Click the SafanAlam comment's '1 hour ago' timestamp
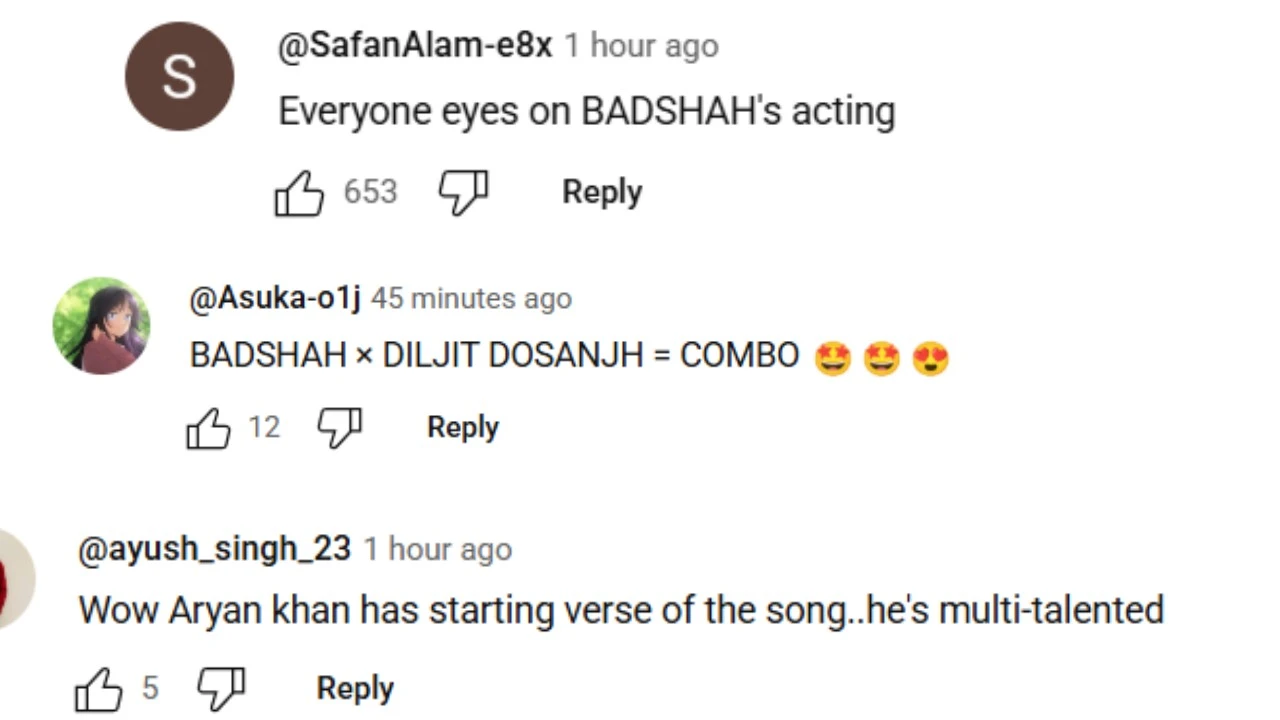Image resolution: width=1280 pixels, height=720 pixels. point(641,46)
